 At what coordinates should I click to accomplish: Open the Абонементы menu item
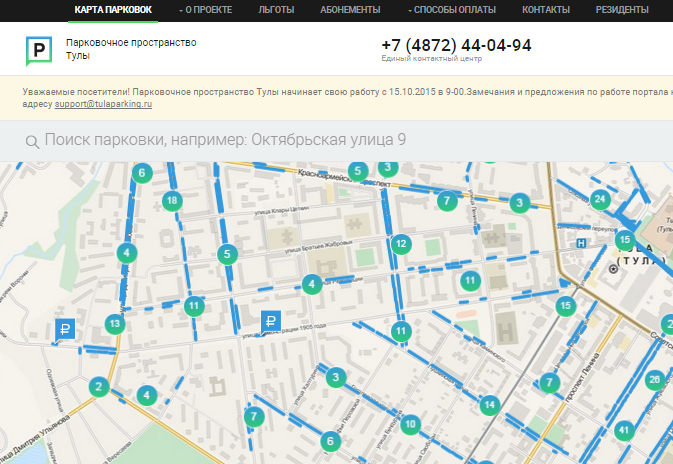coord(350,10)
